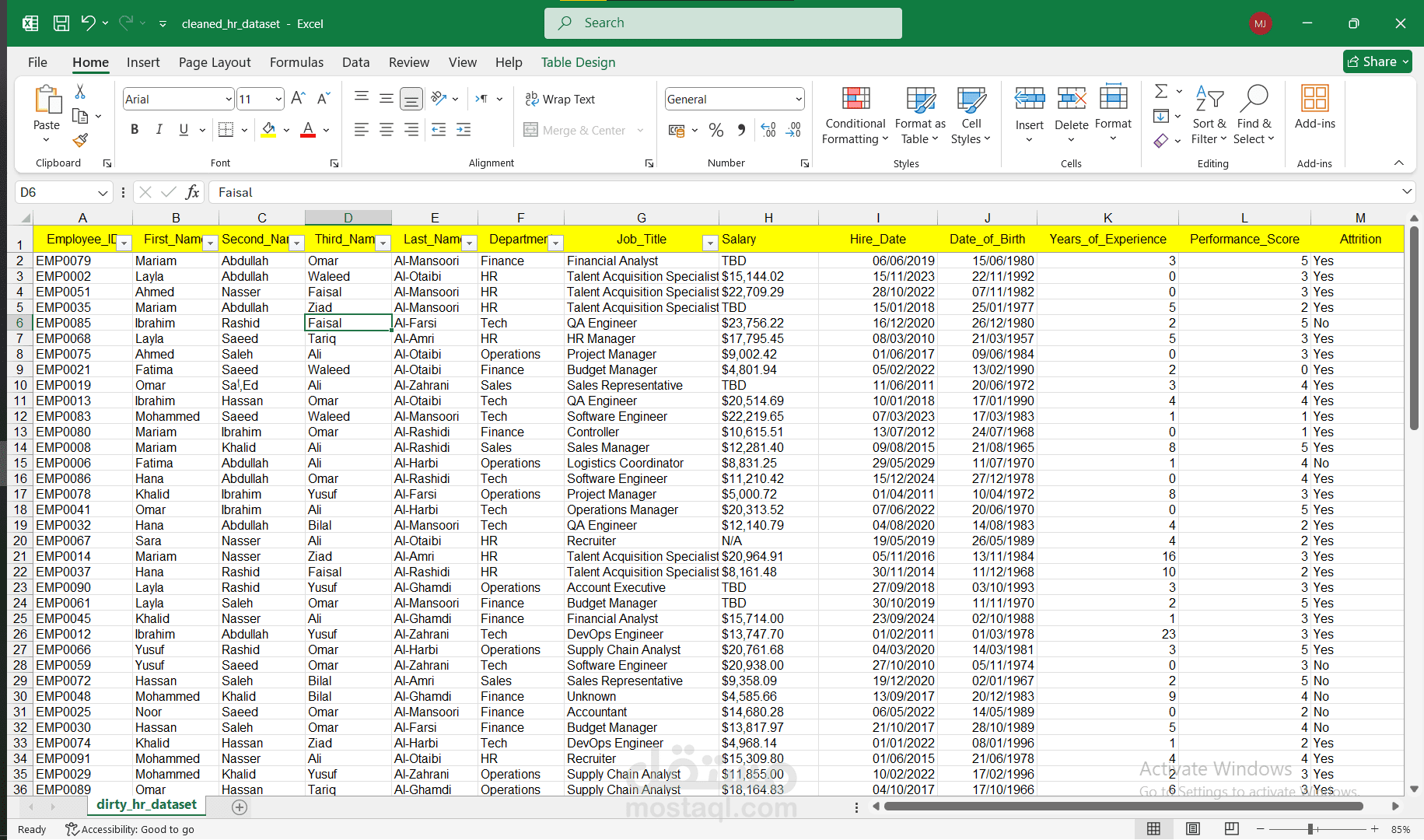Click Decrease Decimal icon
1424x840 pixels.
pyautogui.click(x=793, y=130)
